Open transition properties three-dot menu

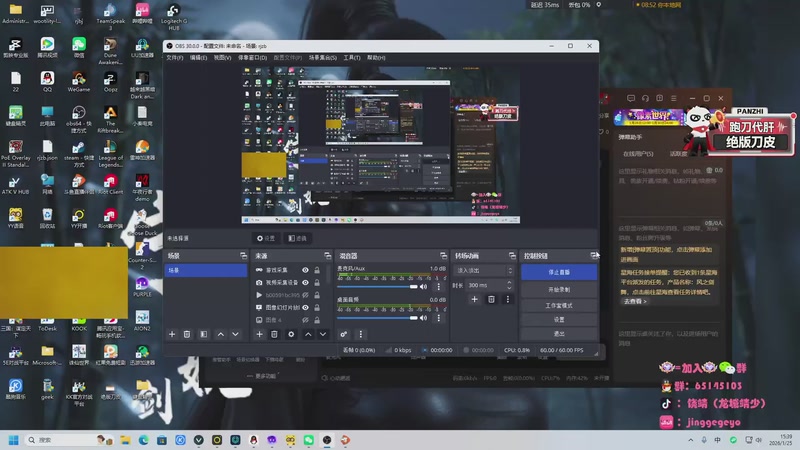tap(508, 299)
